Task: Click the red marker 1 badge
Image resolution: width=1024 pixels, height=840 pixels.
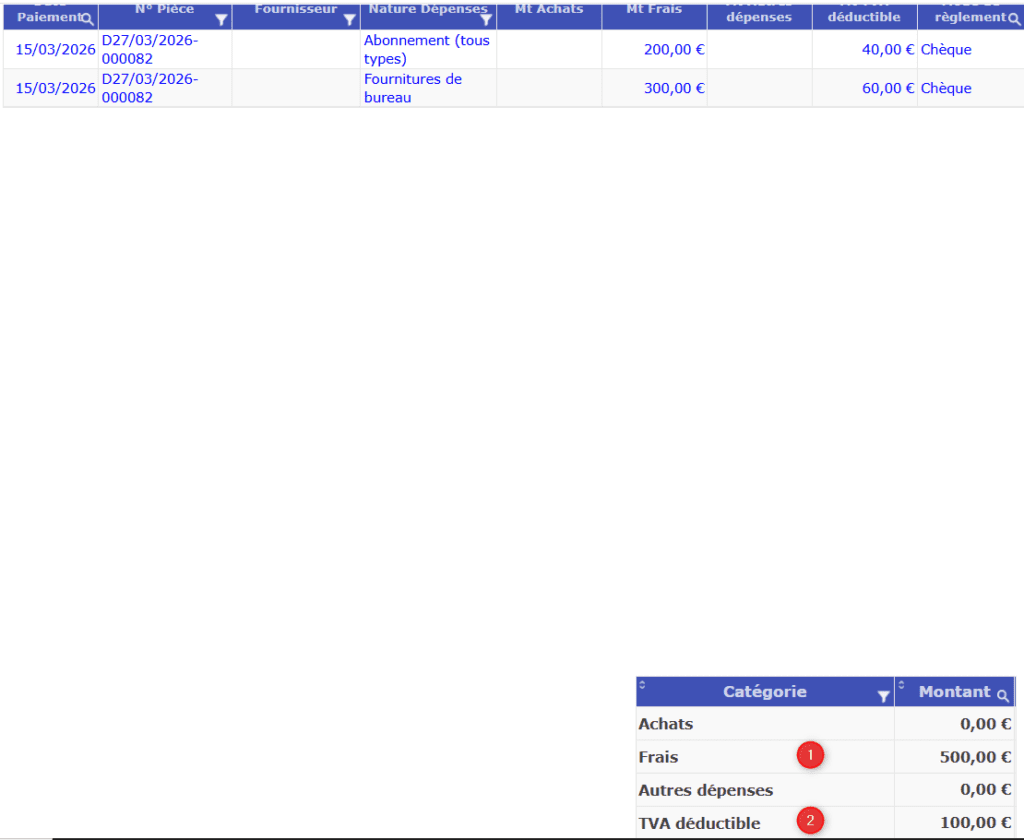Action: [810, 755]
